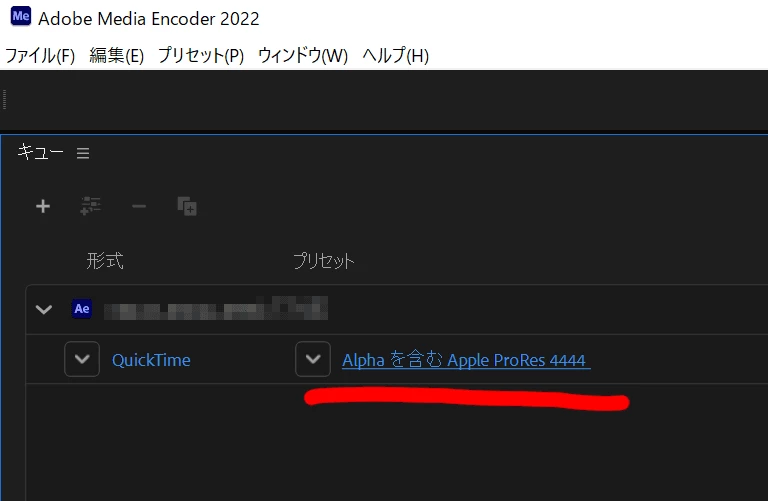Open the preset dropdown beside Apple ProRes 4444
The height and width of the screenshot is (501, 768).
point(313,359)
